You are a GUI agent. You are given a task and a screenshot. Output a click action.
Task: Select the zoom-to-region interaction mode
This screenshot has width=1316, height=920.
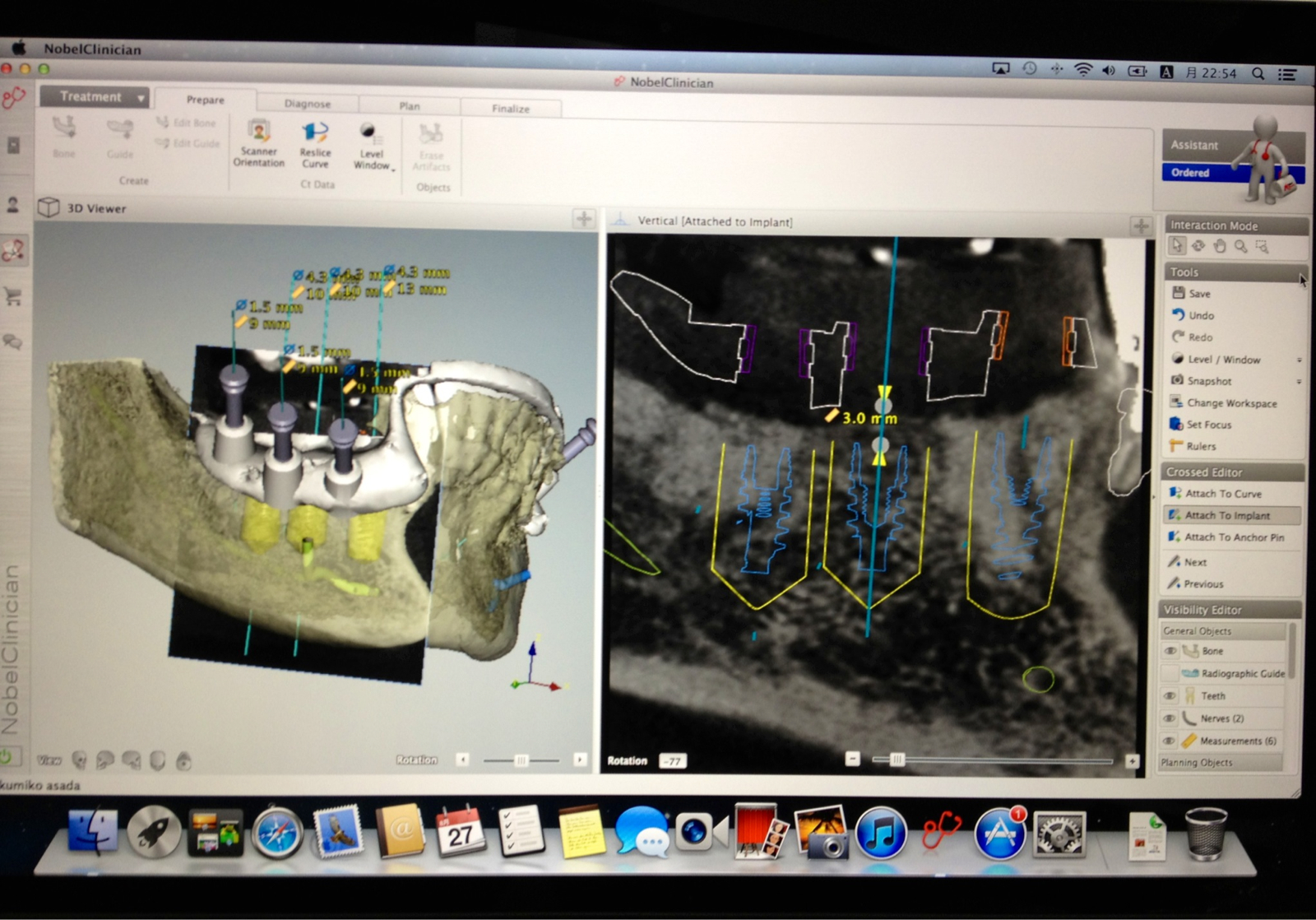[1262, 246]
